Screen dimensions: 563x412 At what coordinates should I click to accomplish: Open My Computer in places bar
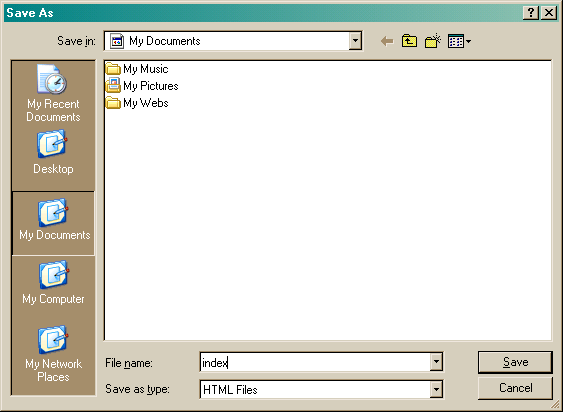click(x=53, y=283)
